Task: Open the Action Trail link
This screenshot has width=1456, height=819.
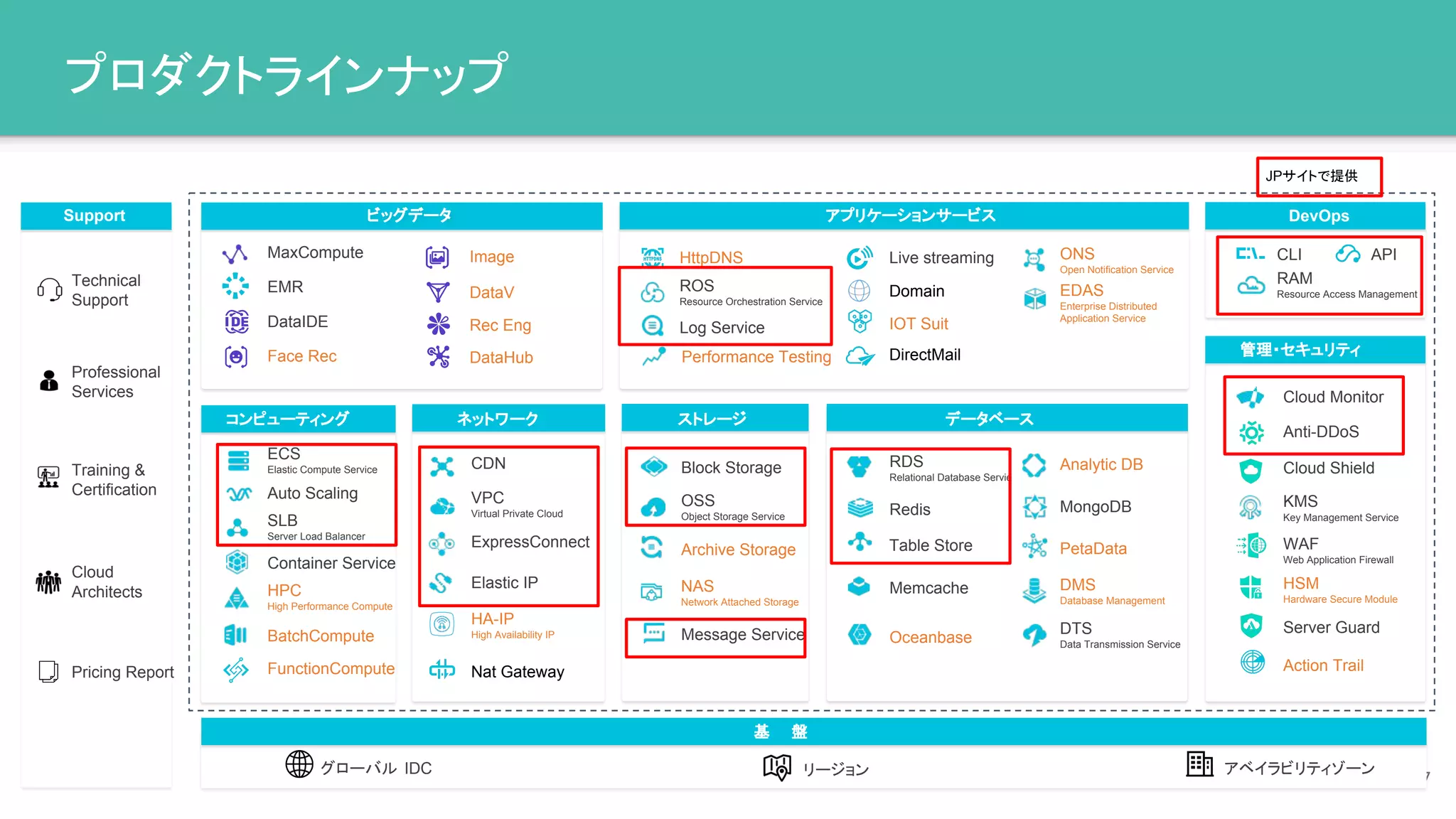Action: (1323, 665)
